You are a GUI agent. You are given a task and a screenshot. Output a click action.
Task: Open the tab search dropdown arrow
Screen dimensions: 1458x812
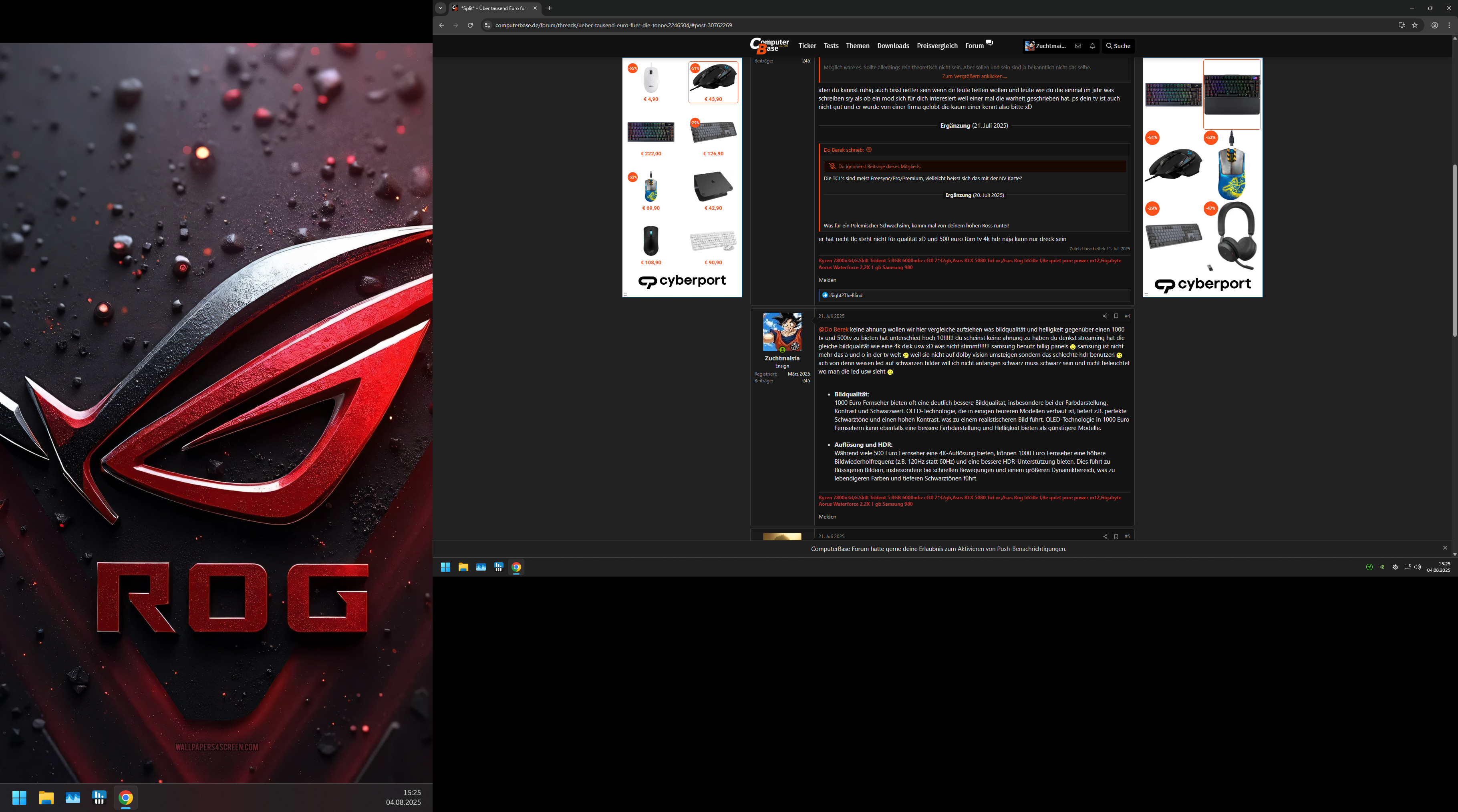pyautogui.click(x=440, y=8)
